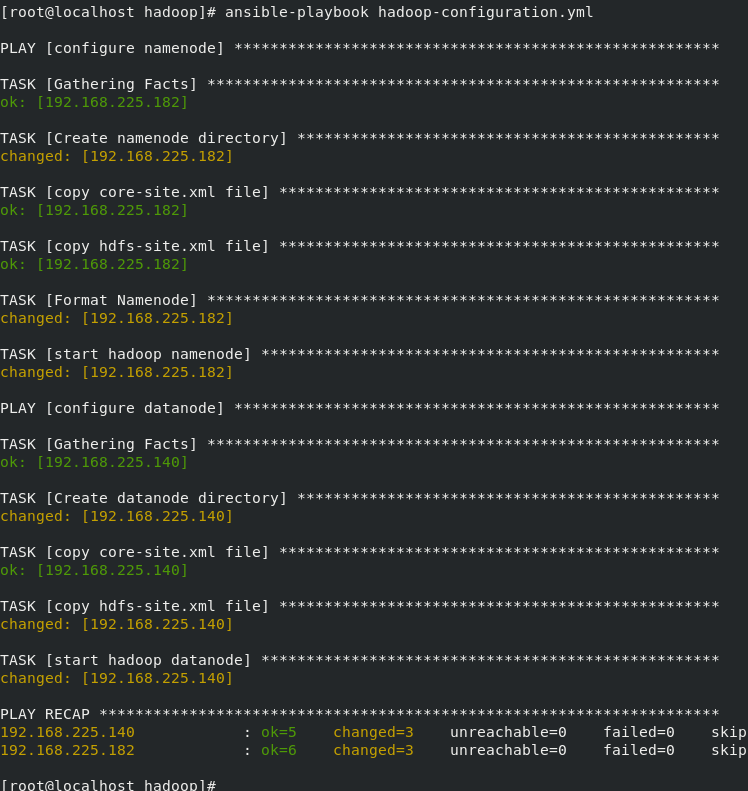Click 'changed=3' in the 192.168.225.140 recap row
Viewport: 748px width, 791px height.
(x=373, y=732)
